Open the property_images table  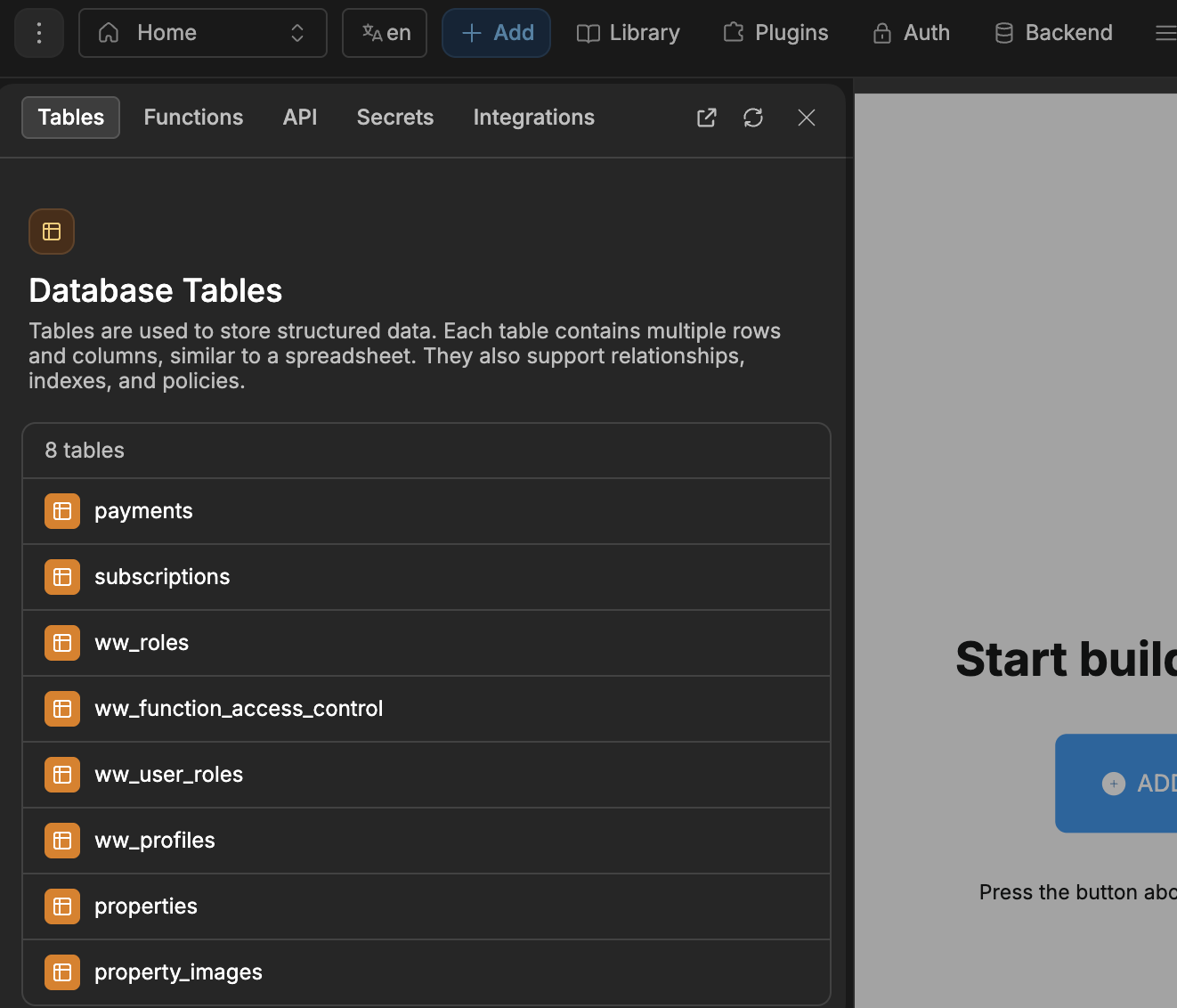(178, 972)
